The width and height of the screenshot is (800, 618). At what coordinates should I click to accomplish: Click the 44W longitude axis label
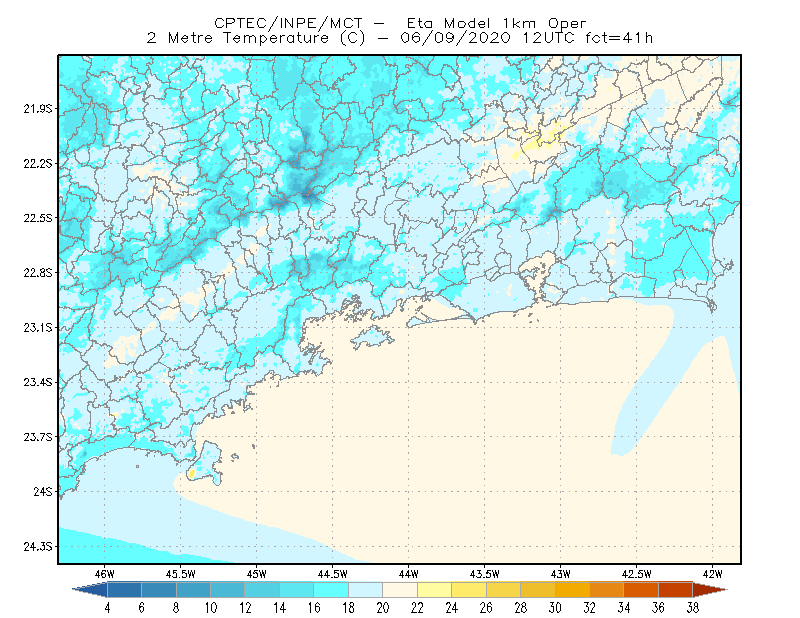[408, 574]
